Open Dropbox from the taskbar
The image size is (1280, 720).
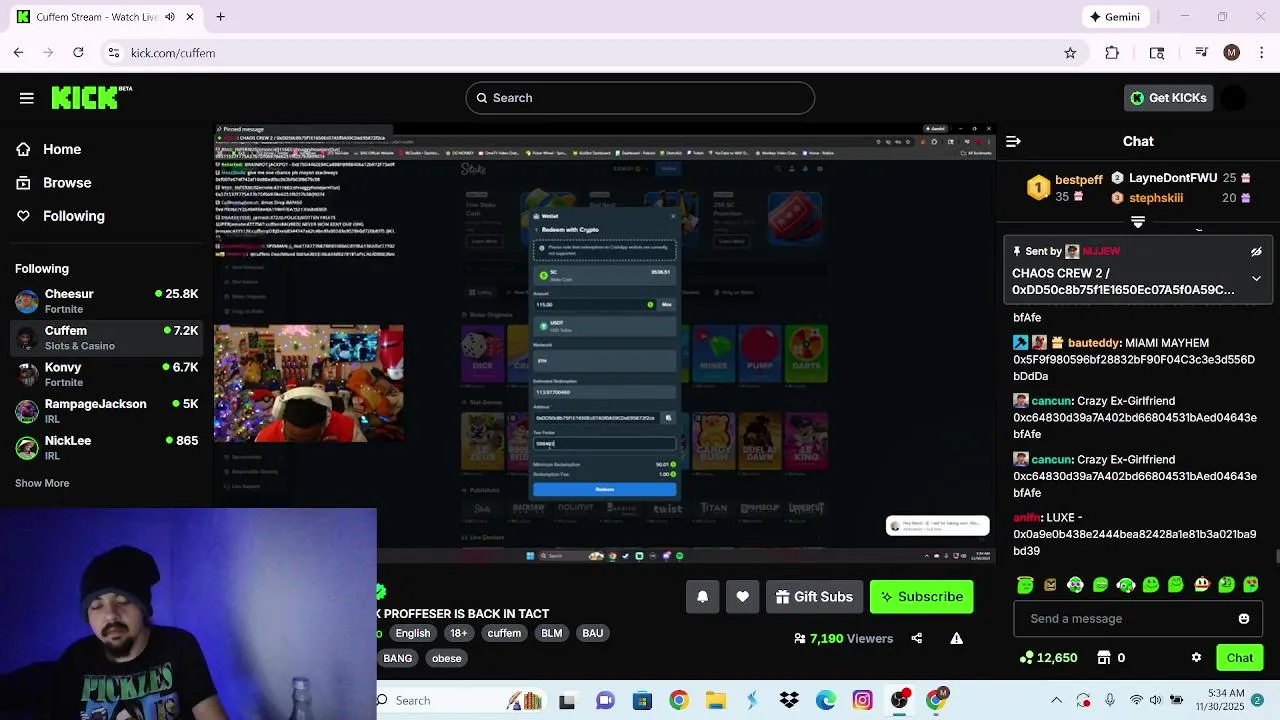tap(789, 700)
